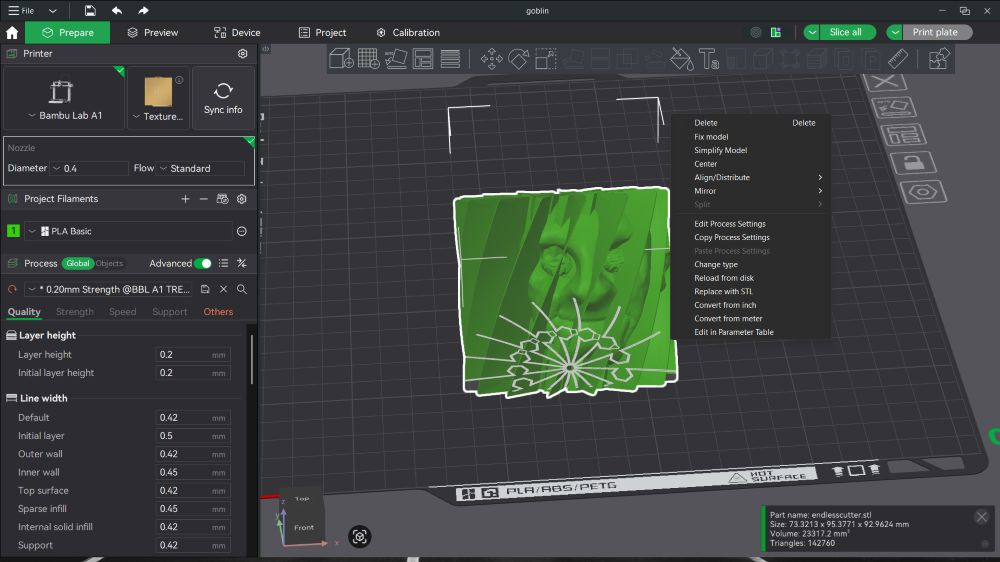This screenshot has height=562, width=1000.
Task: Switch Process scope to Objects
Action: click(109, 263)
